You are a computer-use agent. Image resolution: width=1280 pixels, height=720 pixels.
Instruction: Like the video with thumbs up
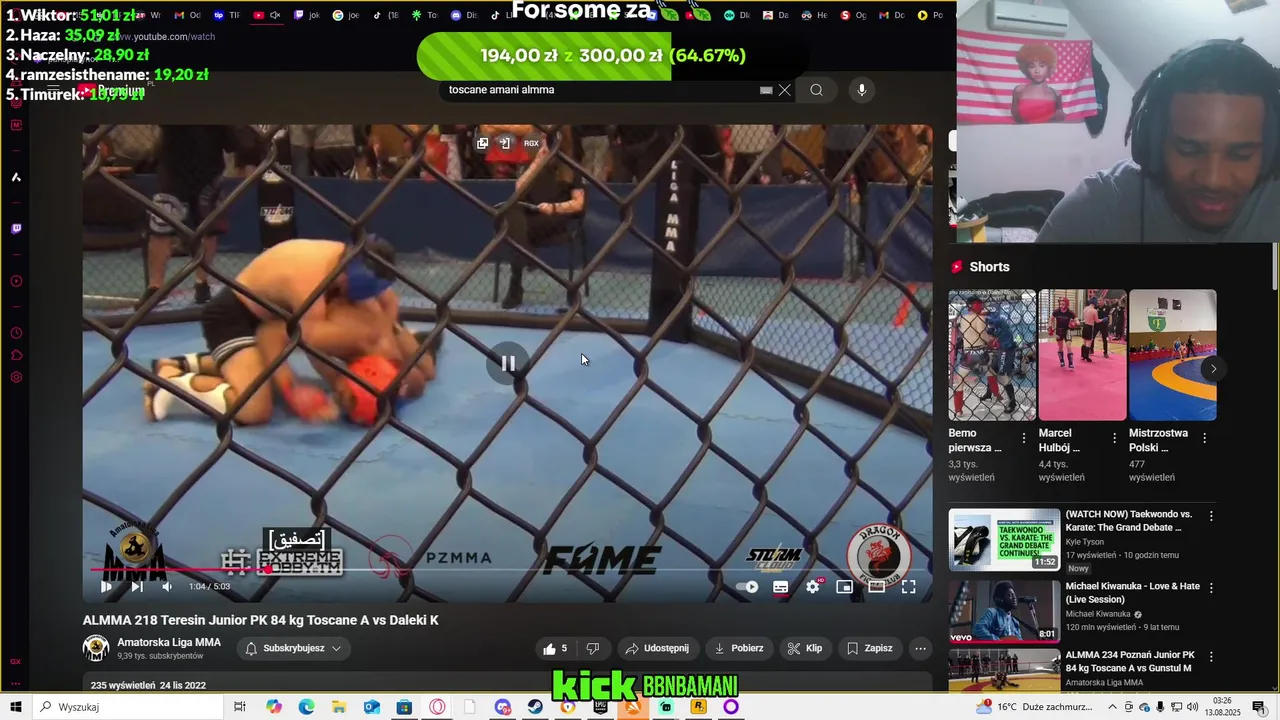(x=555, y=648)
